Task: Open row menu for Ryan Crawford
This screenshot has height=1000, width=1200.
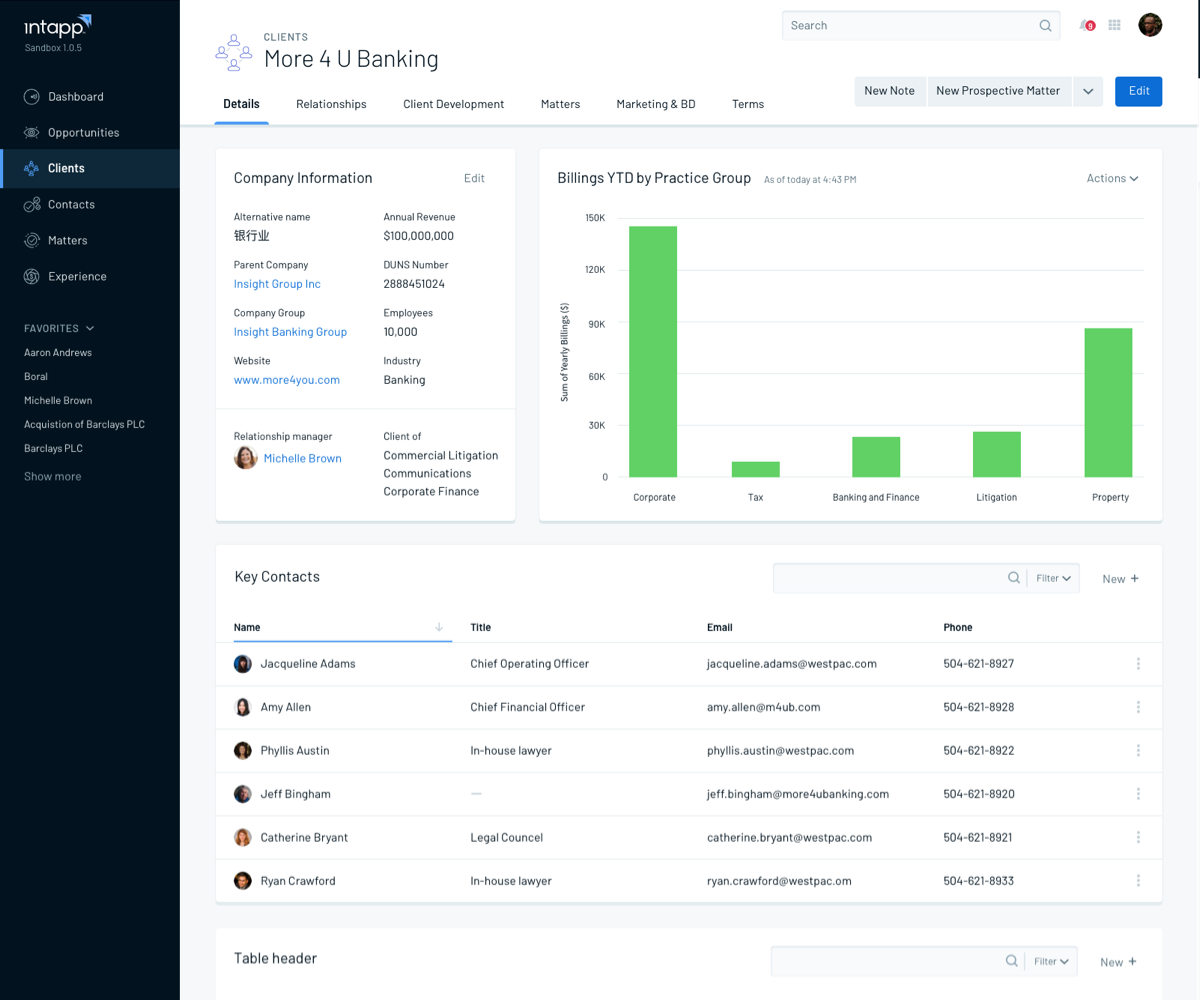Action: [1138, 881]
